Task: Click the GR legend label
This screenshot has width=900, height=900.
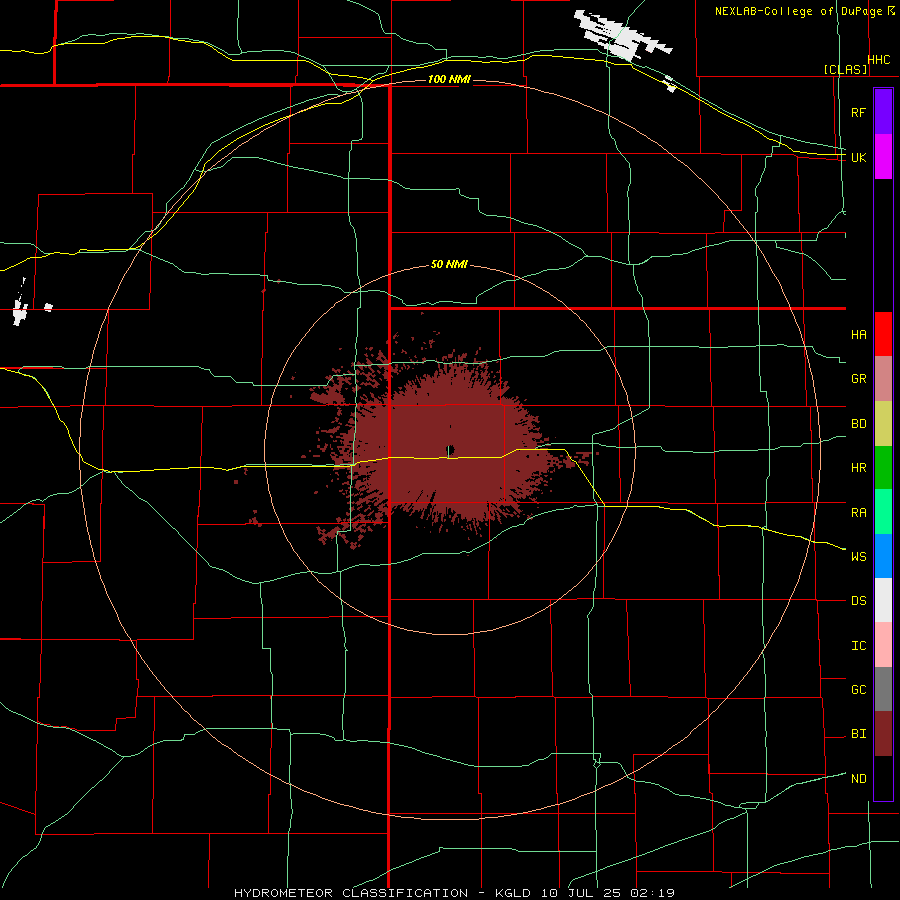Action: (859, 379)
